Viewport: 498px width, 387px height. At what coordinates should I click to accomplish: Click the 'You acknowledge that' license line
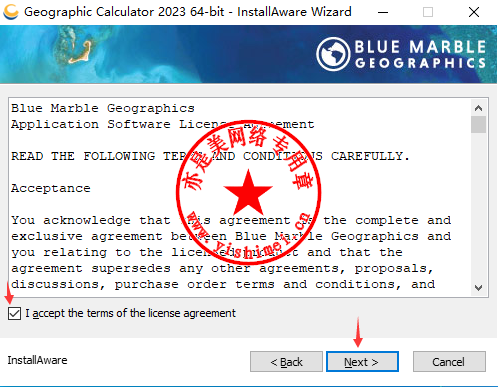point(231,220)
